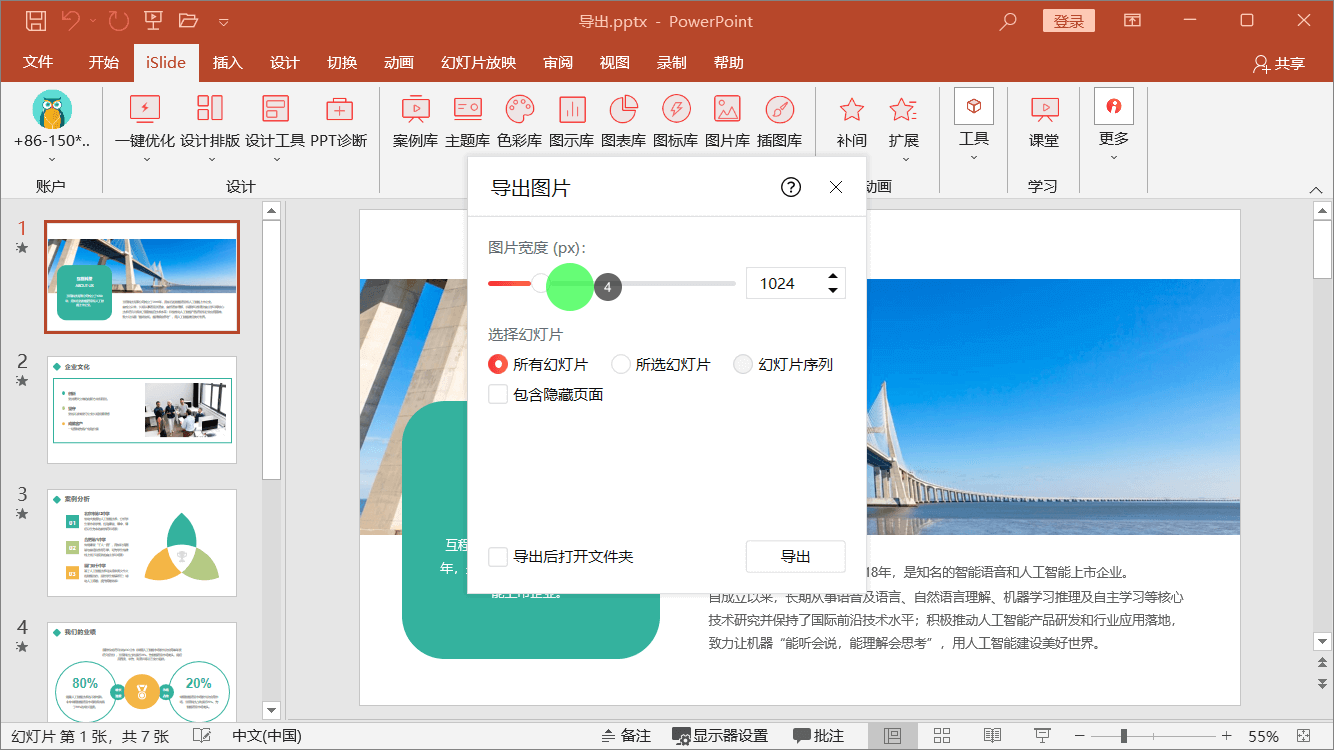
Task: Open the account +86-150 dropdown
Action: pos(51,157)
